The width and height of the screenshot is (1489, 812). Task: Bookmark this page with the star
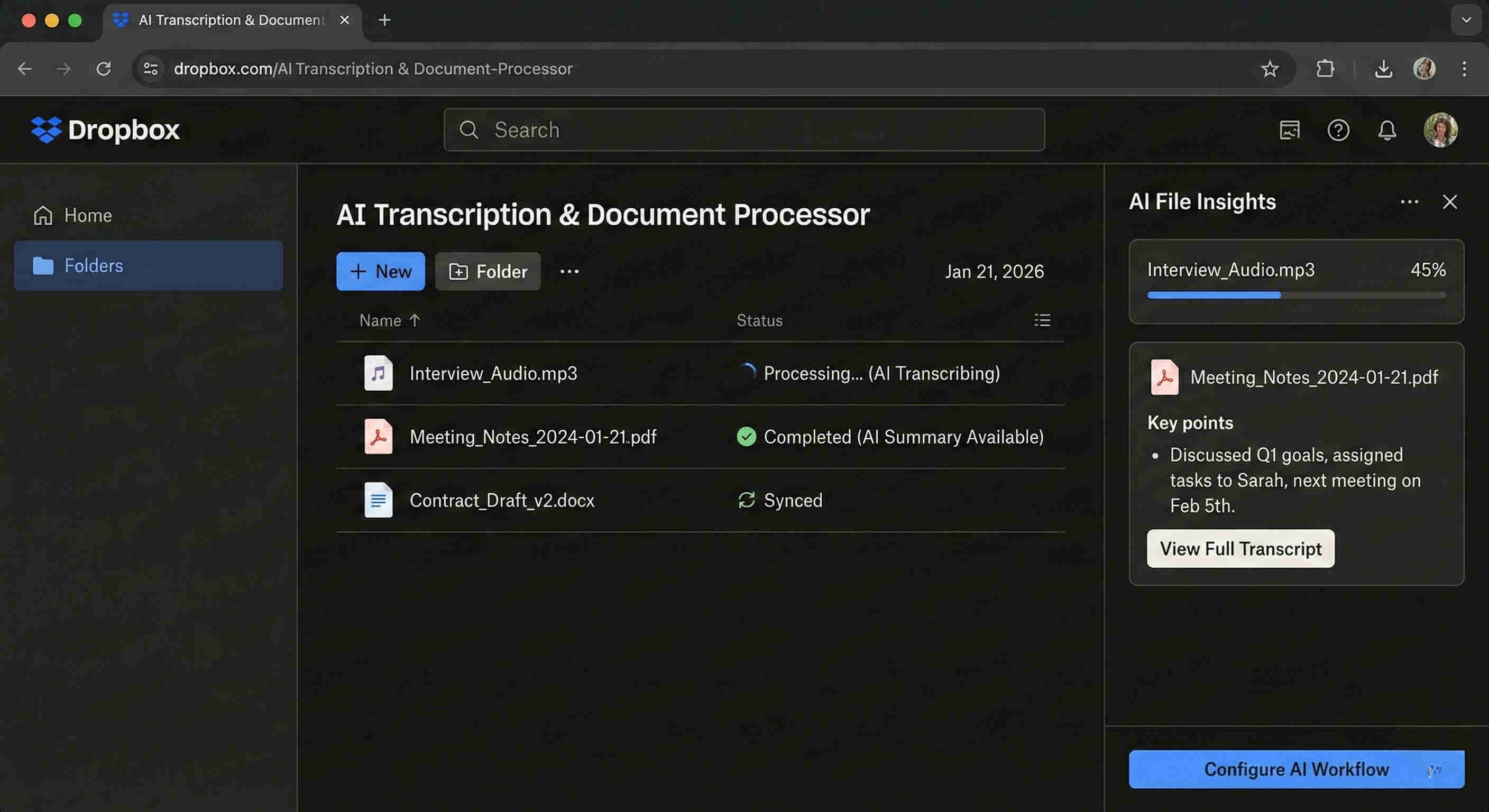(x=1270, y=69)
